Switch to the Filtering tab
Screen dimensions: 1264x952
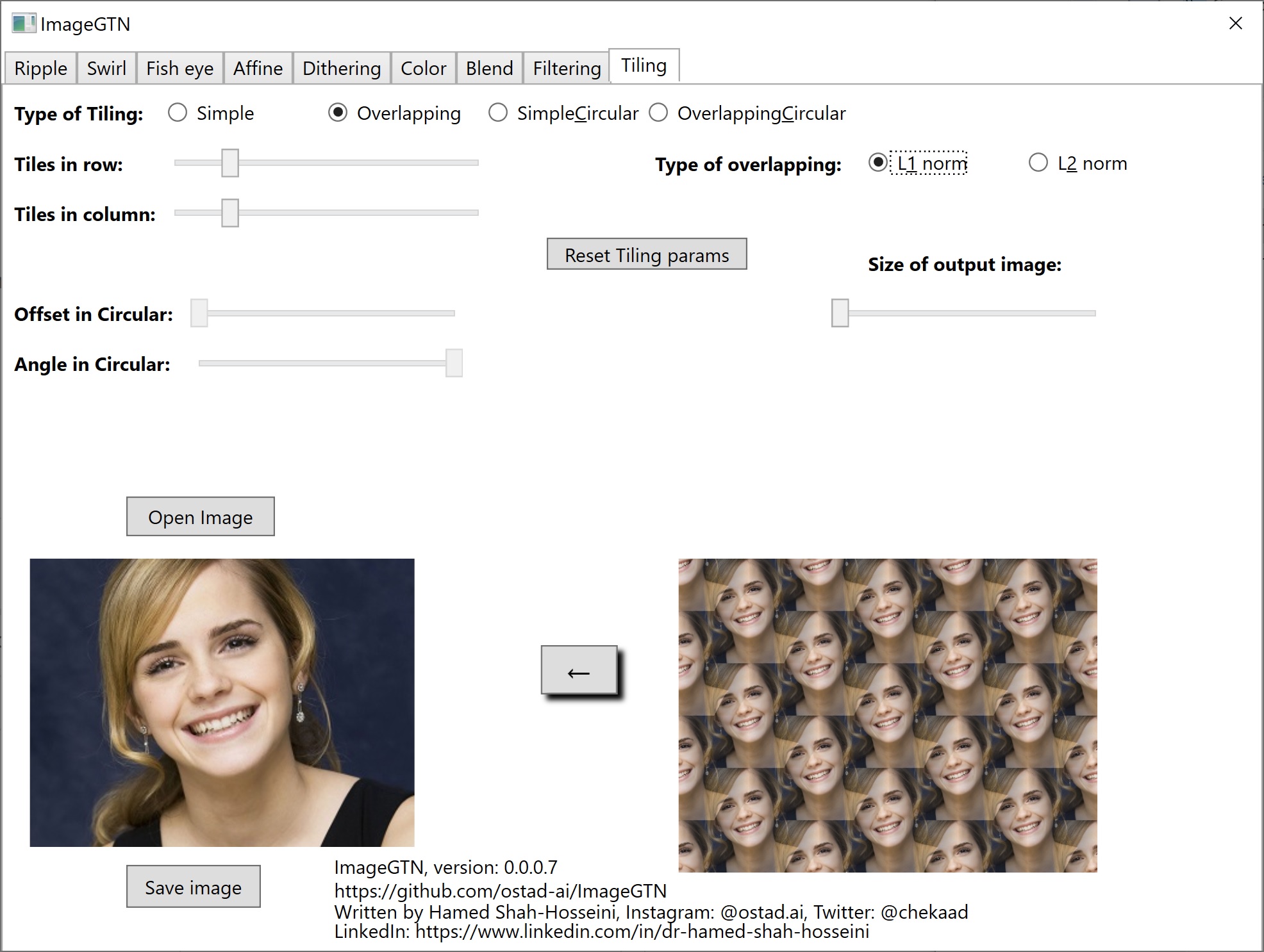pyautogui.click(x=567, y=69)
